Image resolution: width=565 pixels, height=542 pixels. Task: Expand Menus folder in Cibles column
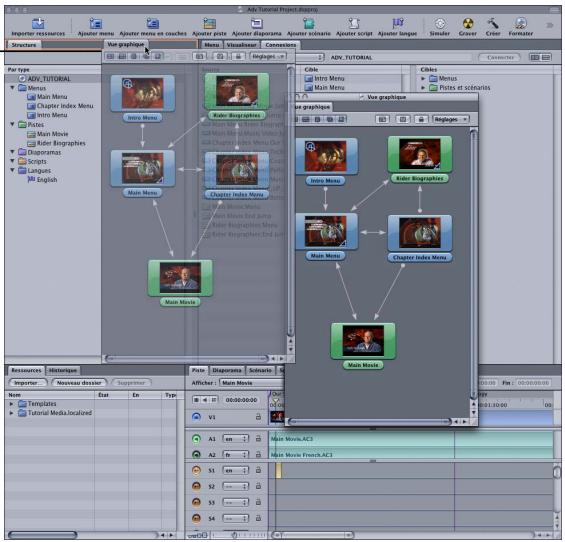click(423, 78)
